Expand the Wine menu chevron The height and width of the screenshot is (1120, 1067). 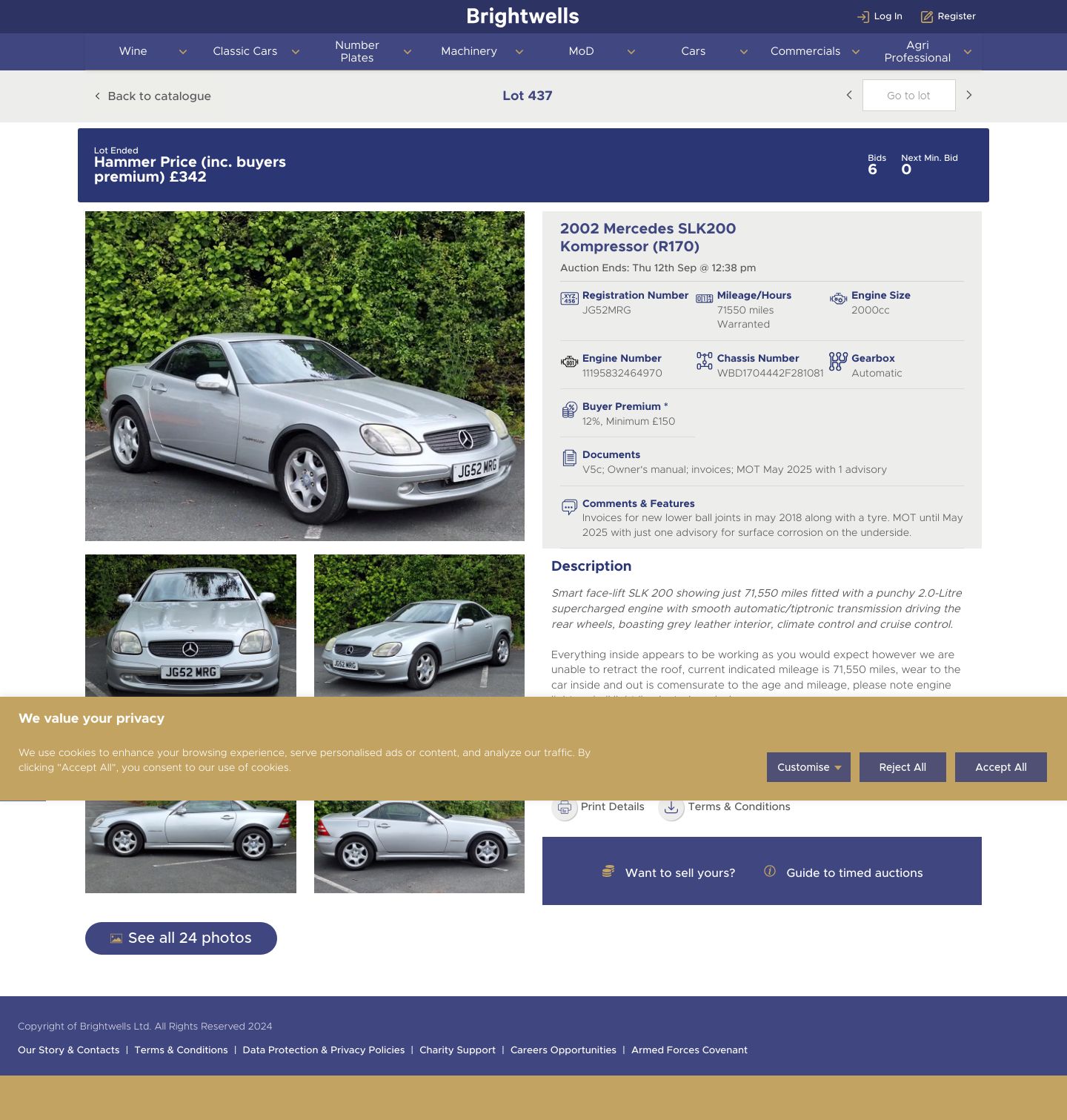[x=183, y=52]
